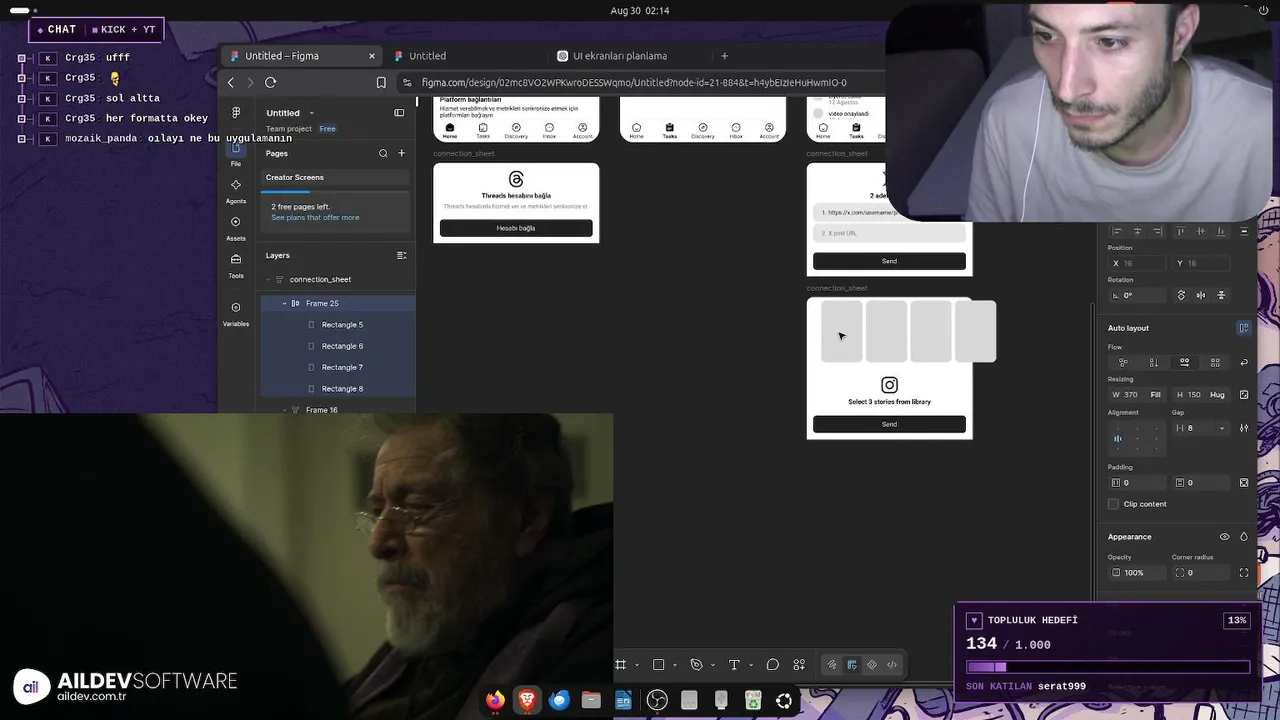Screen dimensions: 1280x720
Task: Click Send button under Instagram stories
Action: [x=889, y=424]
